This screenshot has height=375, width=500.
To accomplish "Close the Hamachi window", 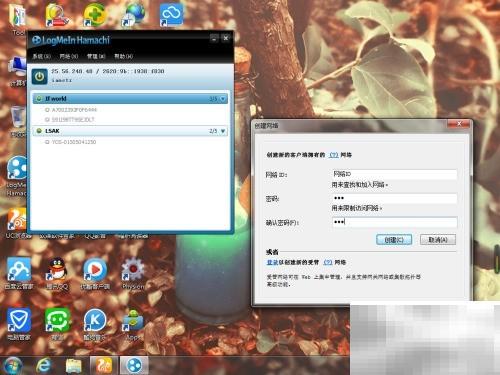I will pos(226,38).
